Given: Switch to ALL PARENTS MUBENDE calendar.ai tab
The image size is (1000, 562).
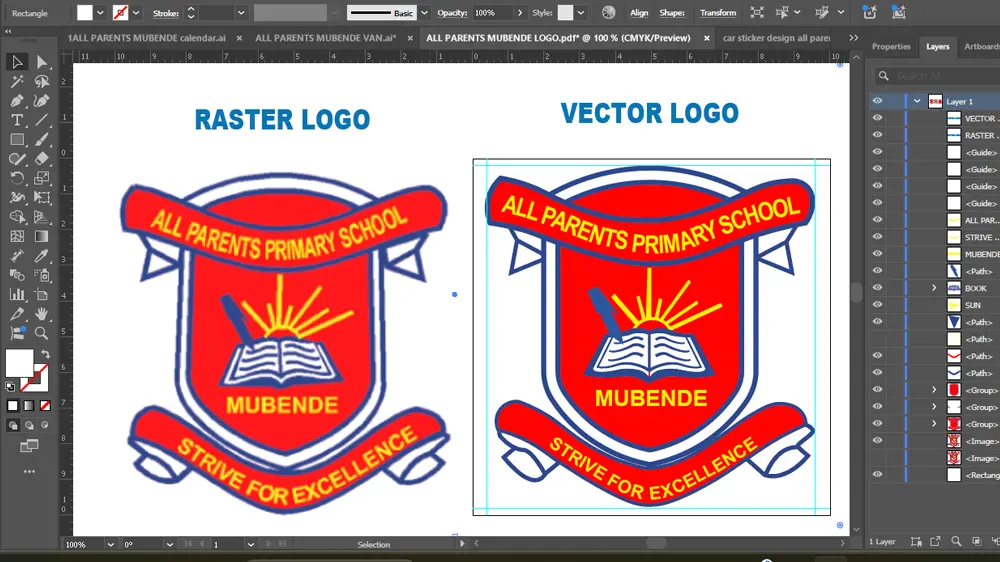Looking at the screenshot, I should click(x=147, y=38).
